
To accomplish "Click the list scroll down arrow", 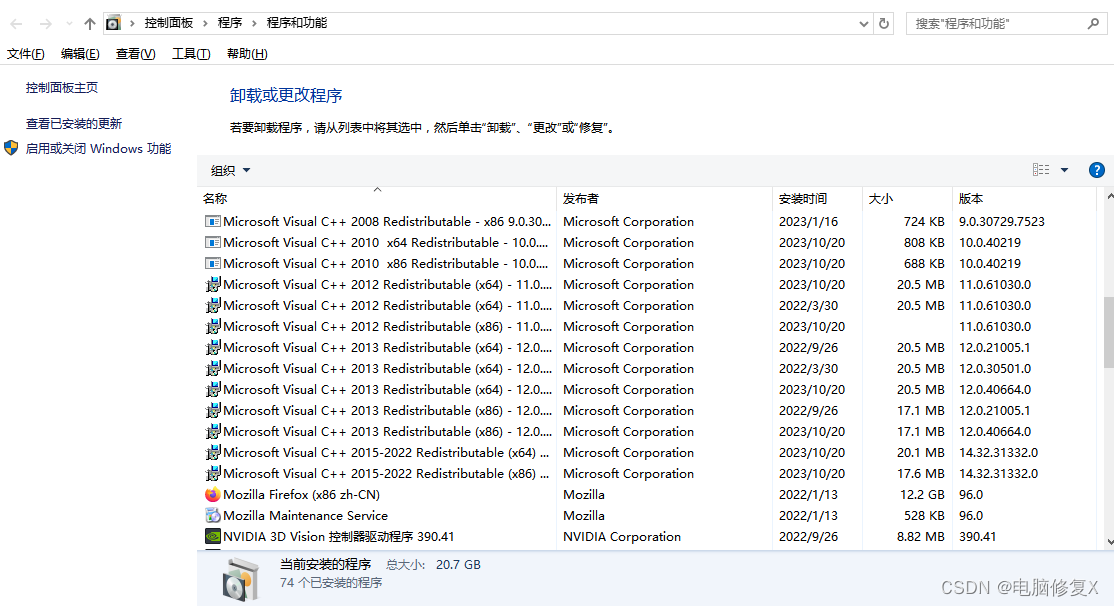I will pyautogui.click(x=1110, y=542).
